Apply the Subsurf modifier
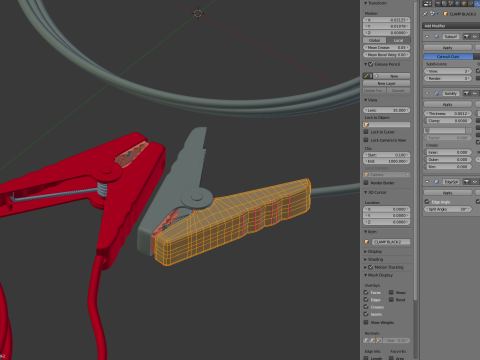480x360 pixels. point(448,48)
